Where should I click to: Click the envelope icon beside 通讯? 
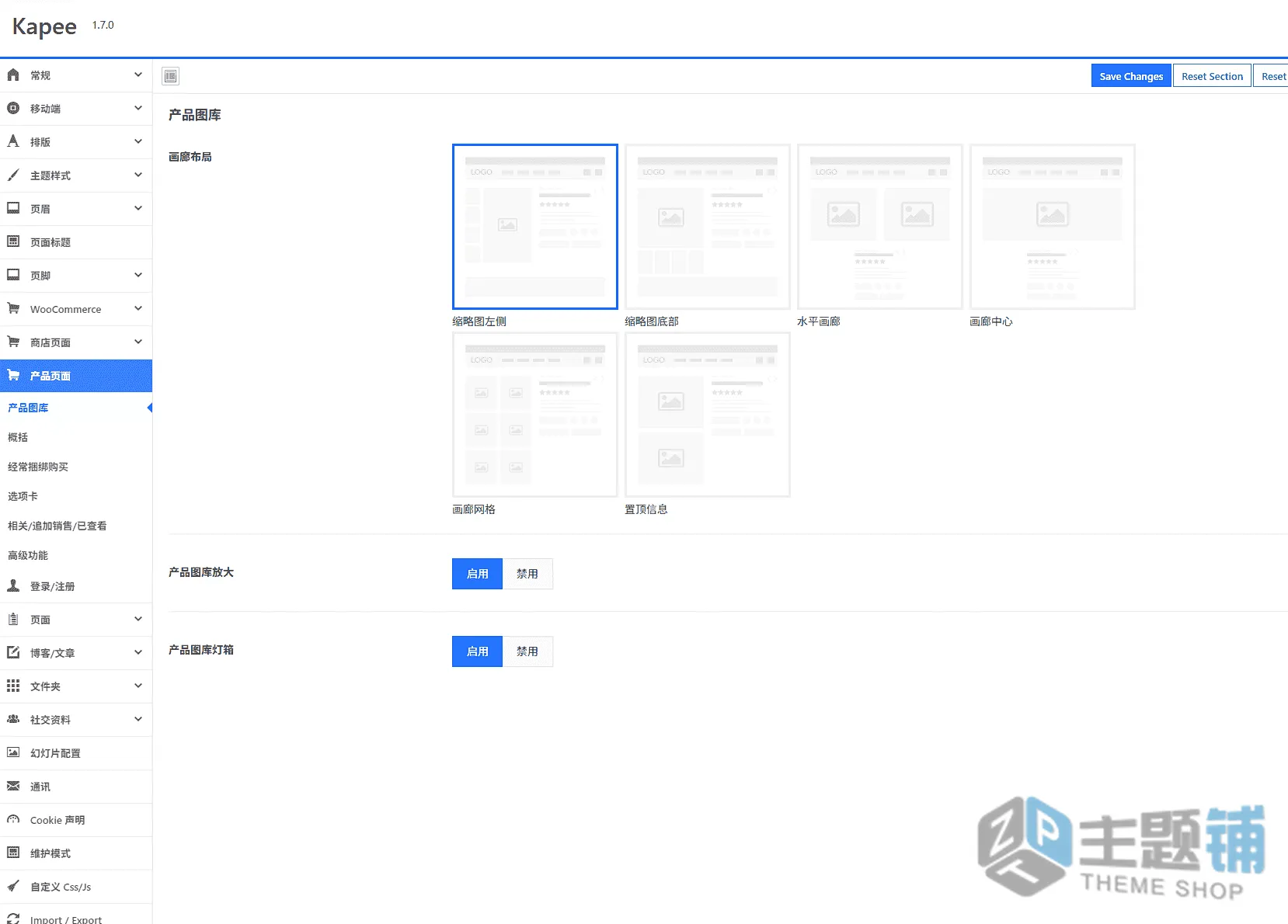tap(13, 786)
